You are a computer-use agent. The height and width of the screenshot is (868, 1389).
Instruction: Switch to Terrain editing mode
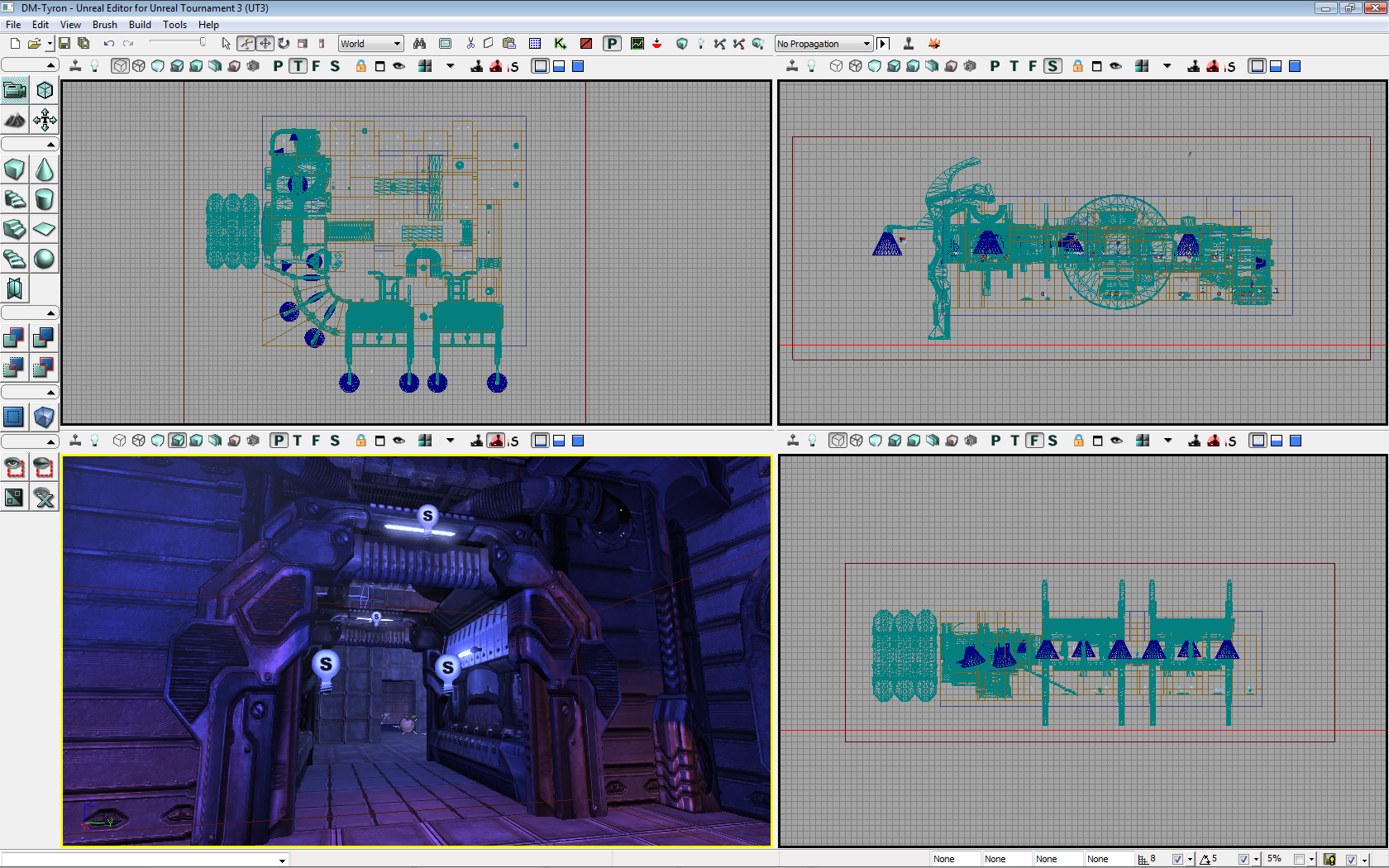point(15,120)
